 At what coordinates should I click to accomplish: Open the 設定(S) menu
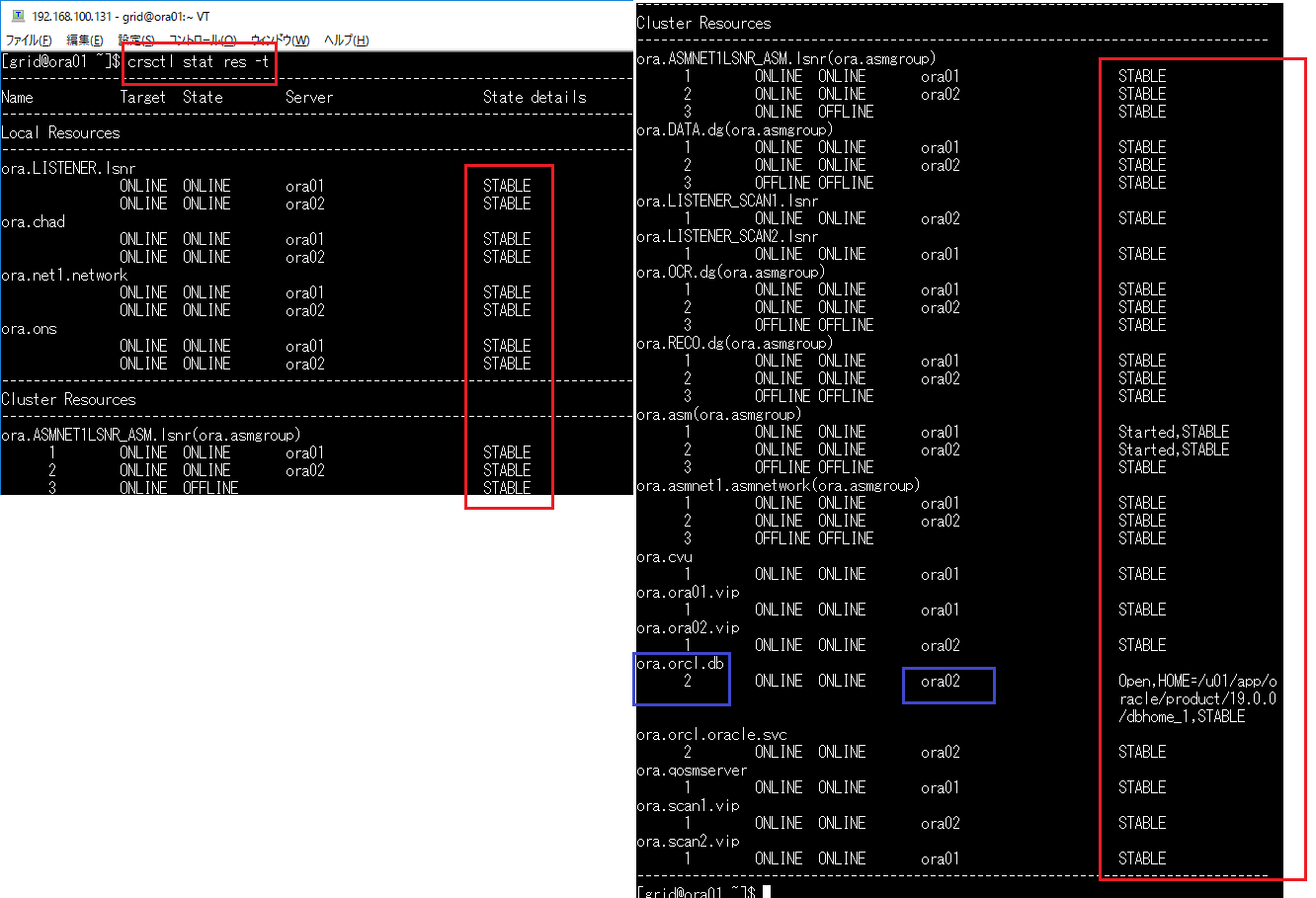coord(136,41)
